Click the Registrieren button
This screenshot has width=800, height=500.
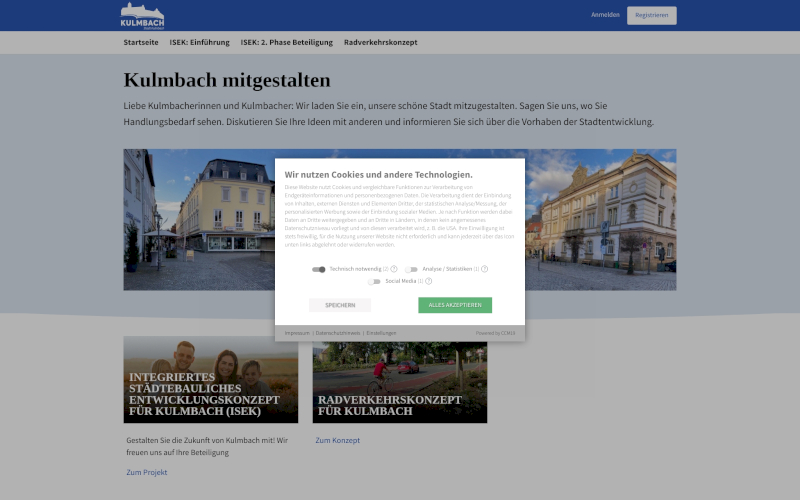click(651, 15)
